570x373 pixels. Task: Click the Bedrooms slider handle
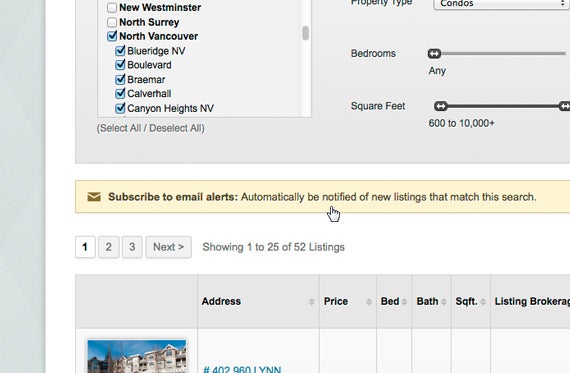tap(434, 54)
